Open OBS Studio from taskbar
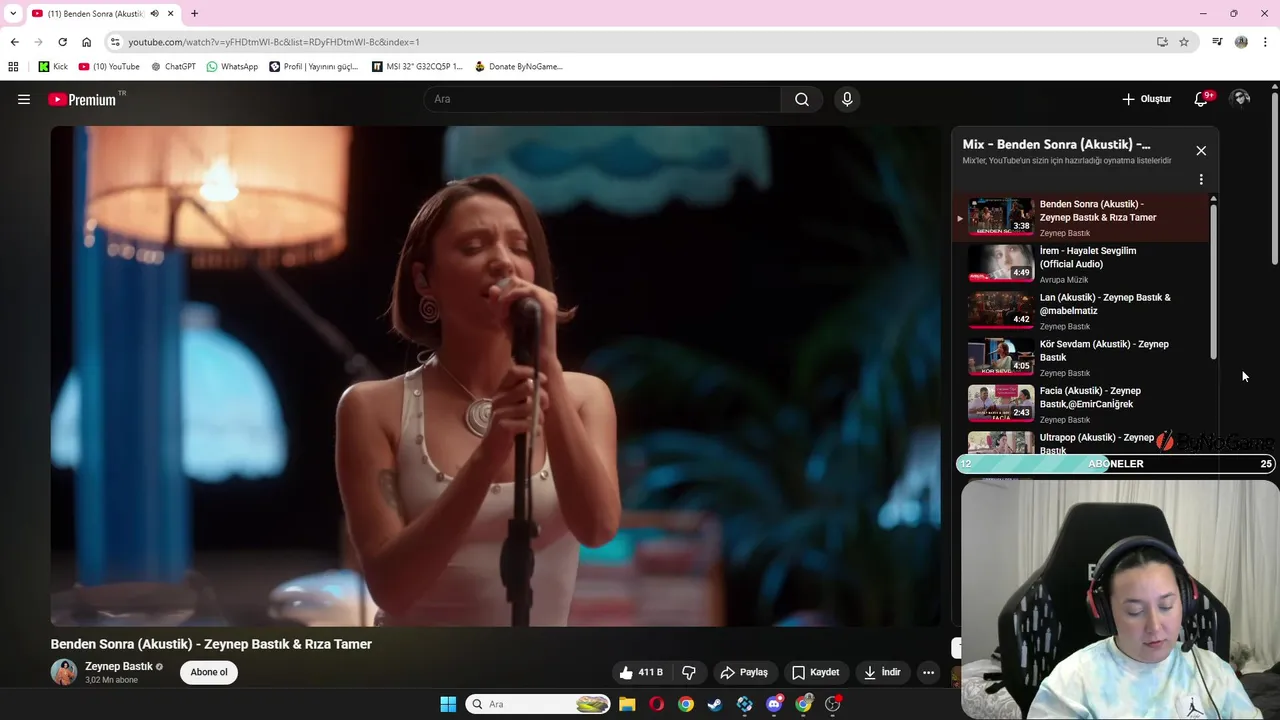1280x720 pixels. point(833,704)
